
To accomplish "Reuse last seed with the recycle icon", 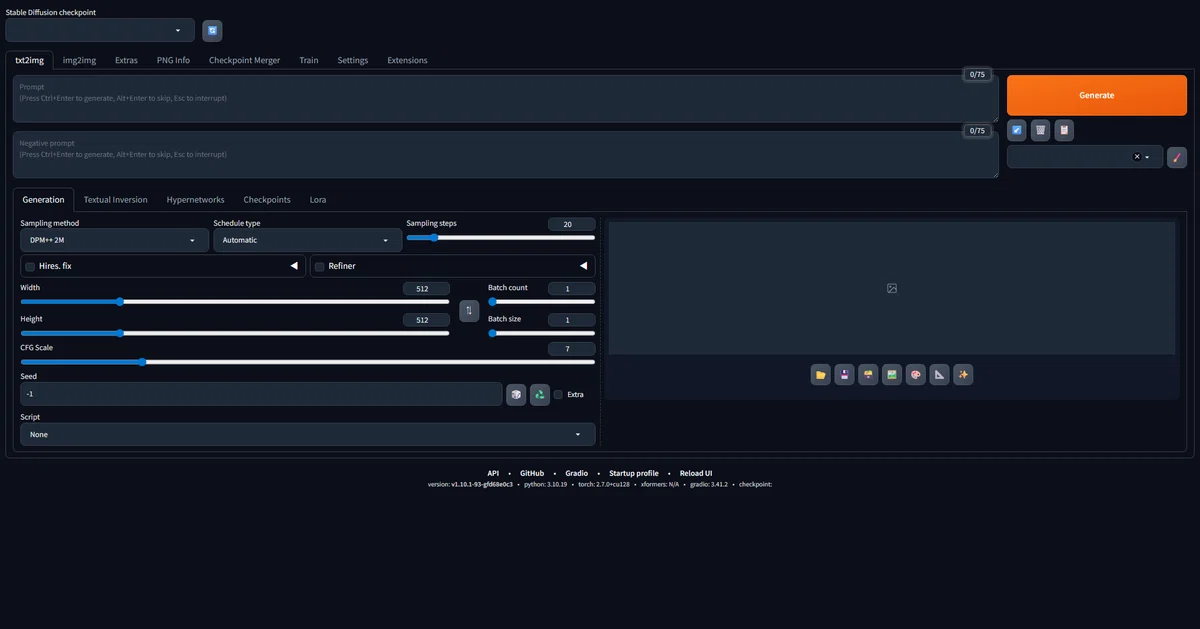I will 540,394.
